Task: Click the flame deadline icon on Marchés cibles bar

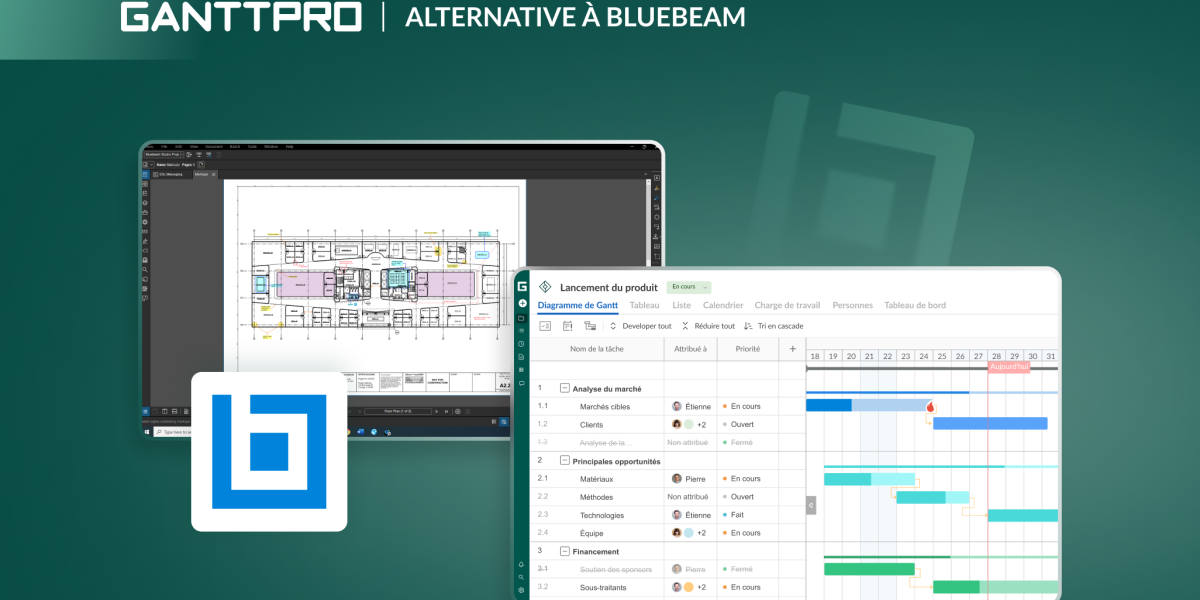Action: (930, 407)
